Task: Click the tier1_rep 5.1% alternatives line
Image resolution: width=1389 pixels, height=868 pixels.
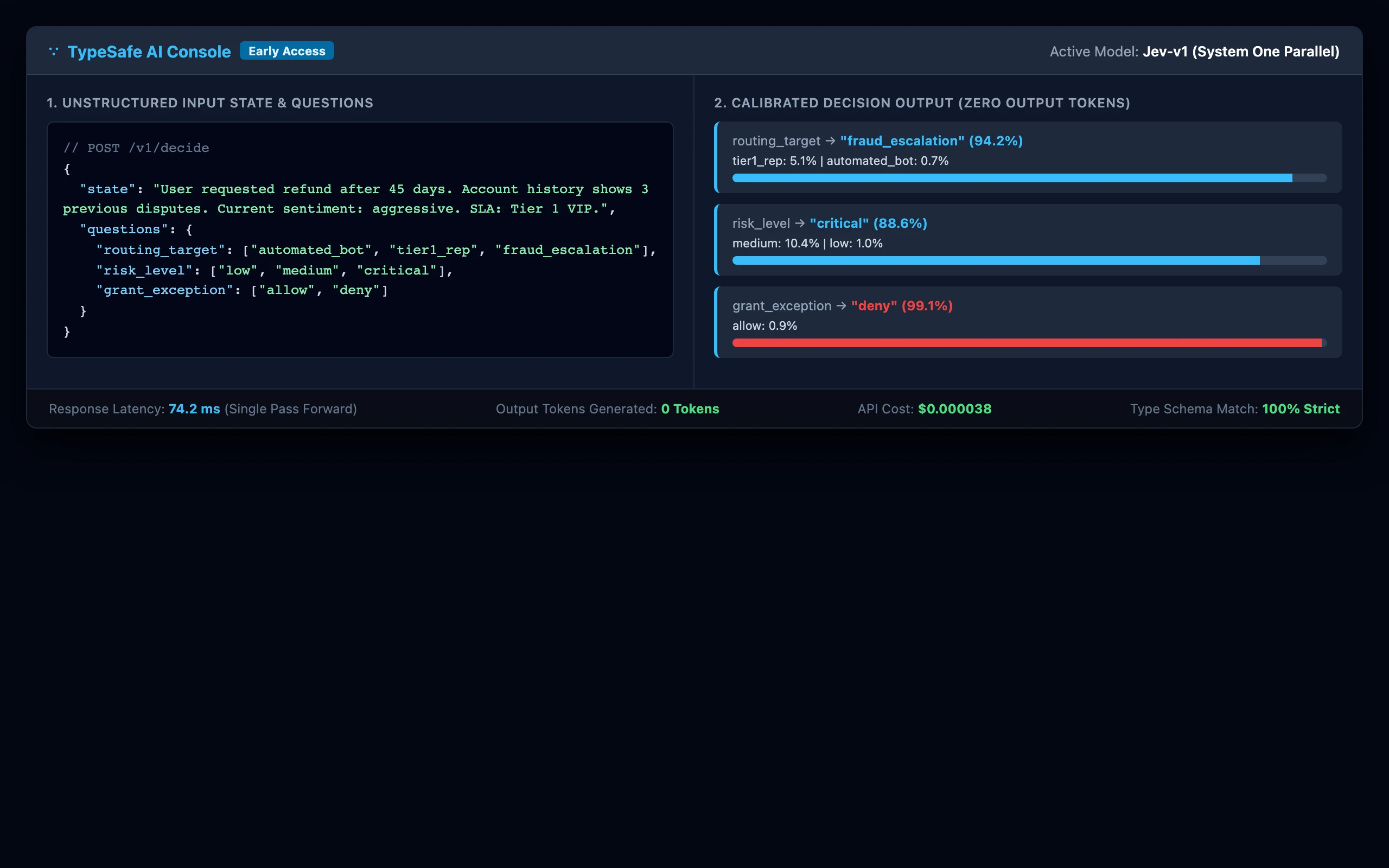Action: [x=840, y=161]
